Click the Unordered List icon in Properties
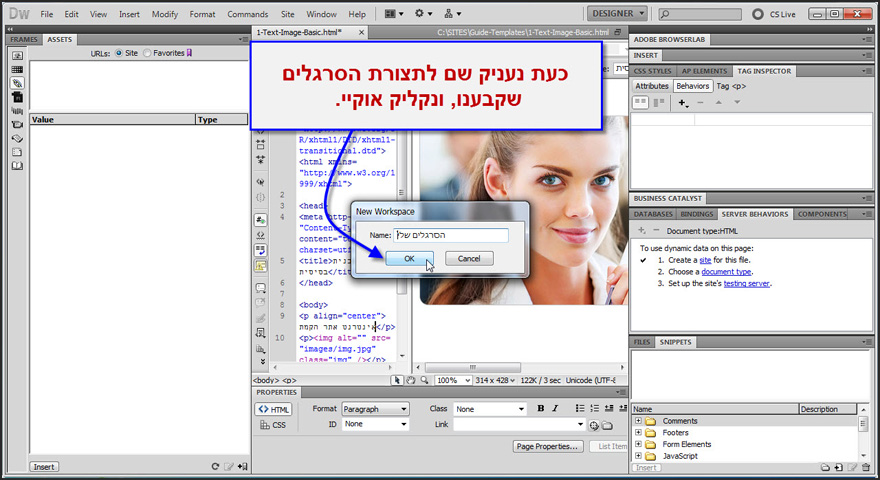Screen dimensions: 880x480 580,408
